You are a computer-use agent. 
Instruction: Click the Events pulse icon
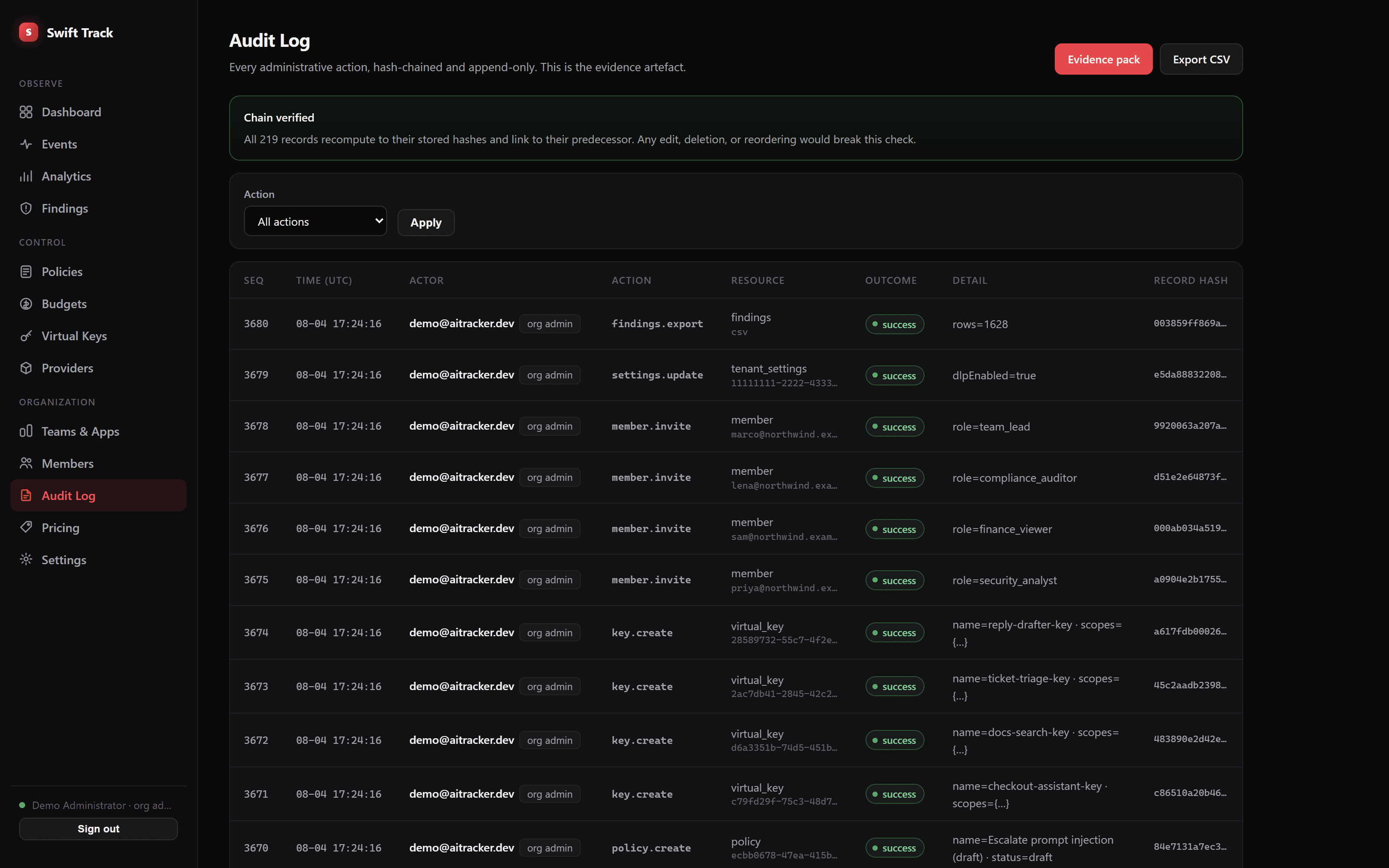(26, 144)
